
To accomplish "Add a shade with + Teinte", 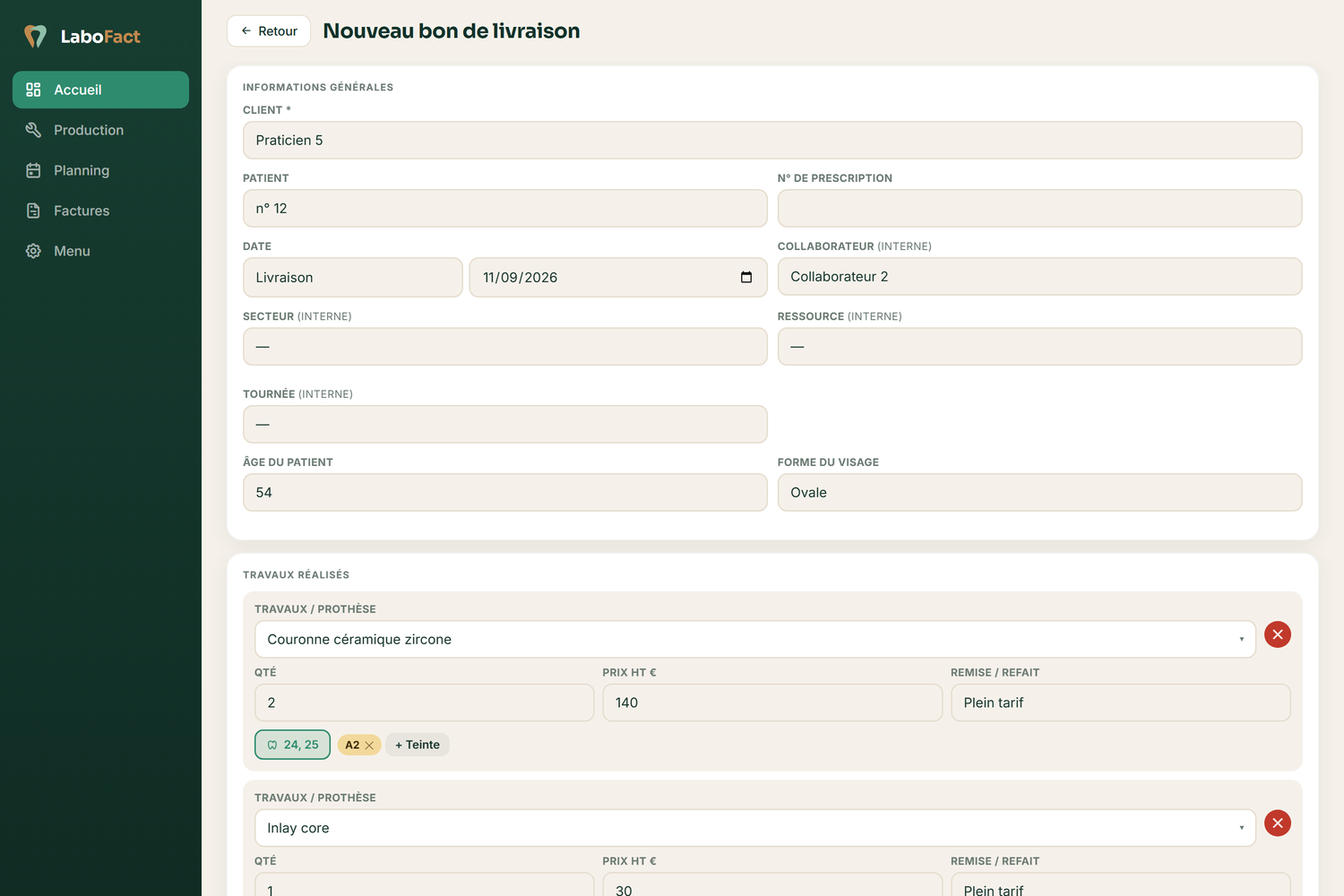I will pyautogui.click(x=418, y=745).
